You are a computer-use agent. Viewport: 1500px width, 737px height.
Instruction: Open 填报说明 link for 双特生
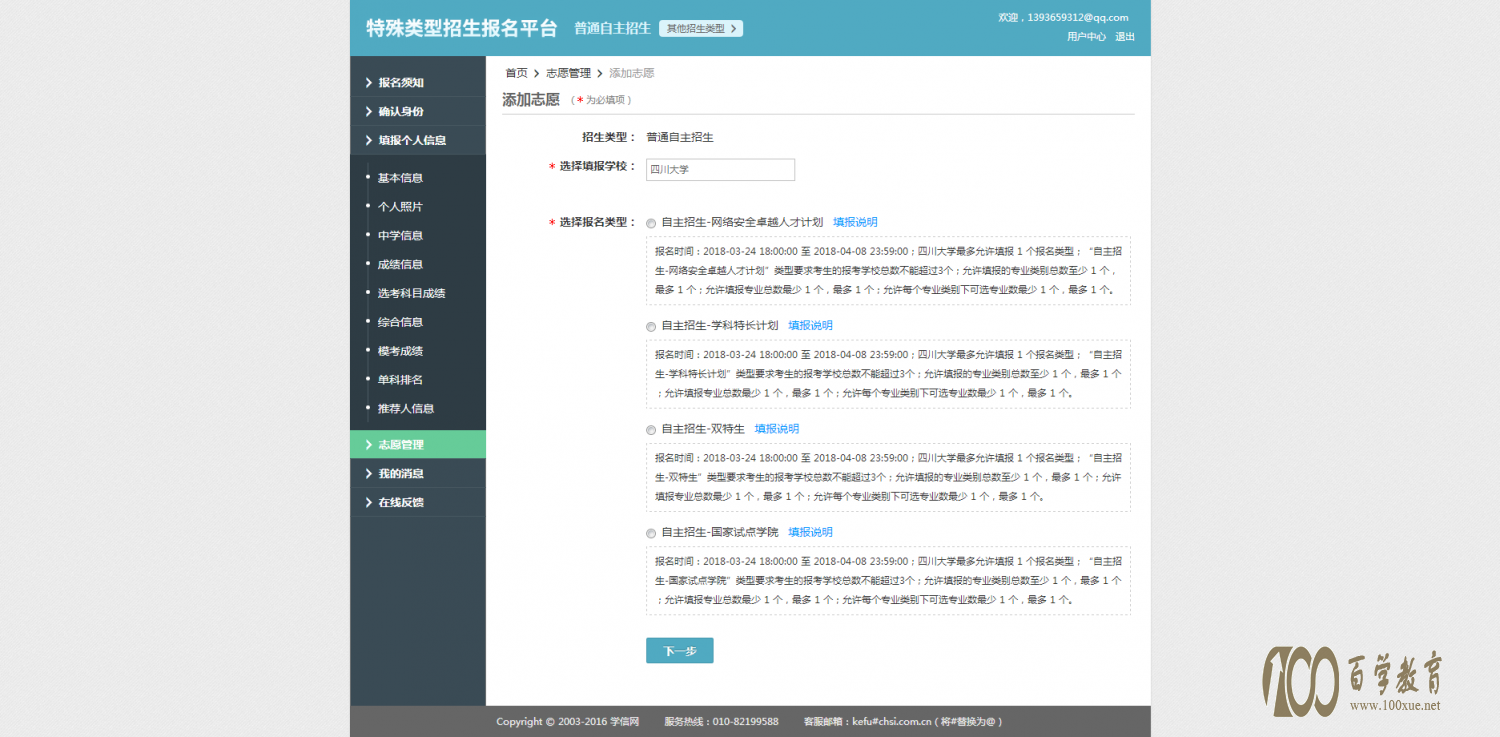[777, 429]
